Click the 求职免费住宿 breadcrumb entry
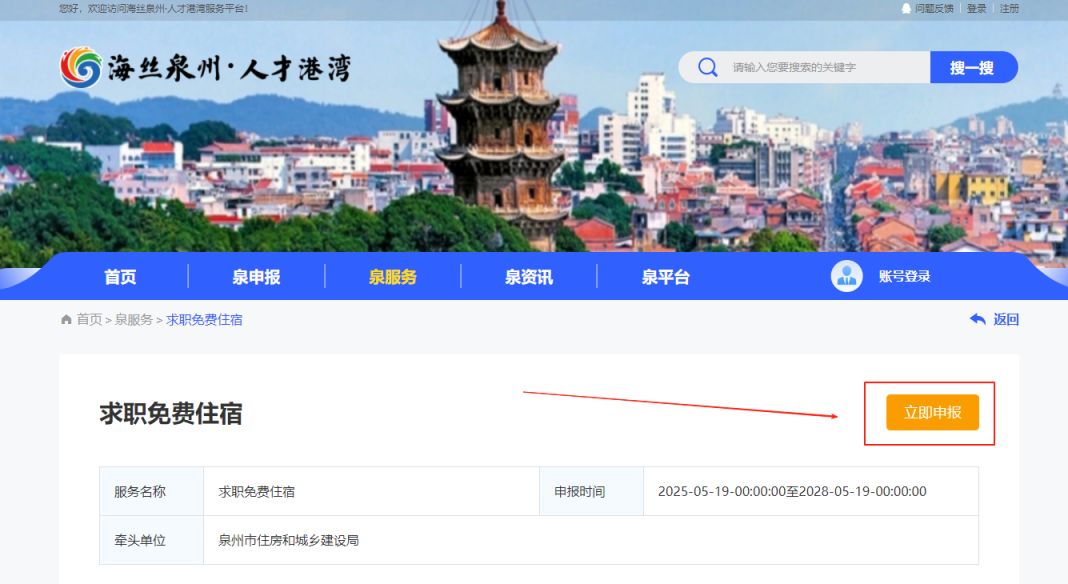Viewport: 1068px width, 584px height. pos(204,319)
